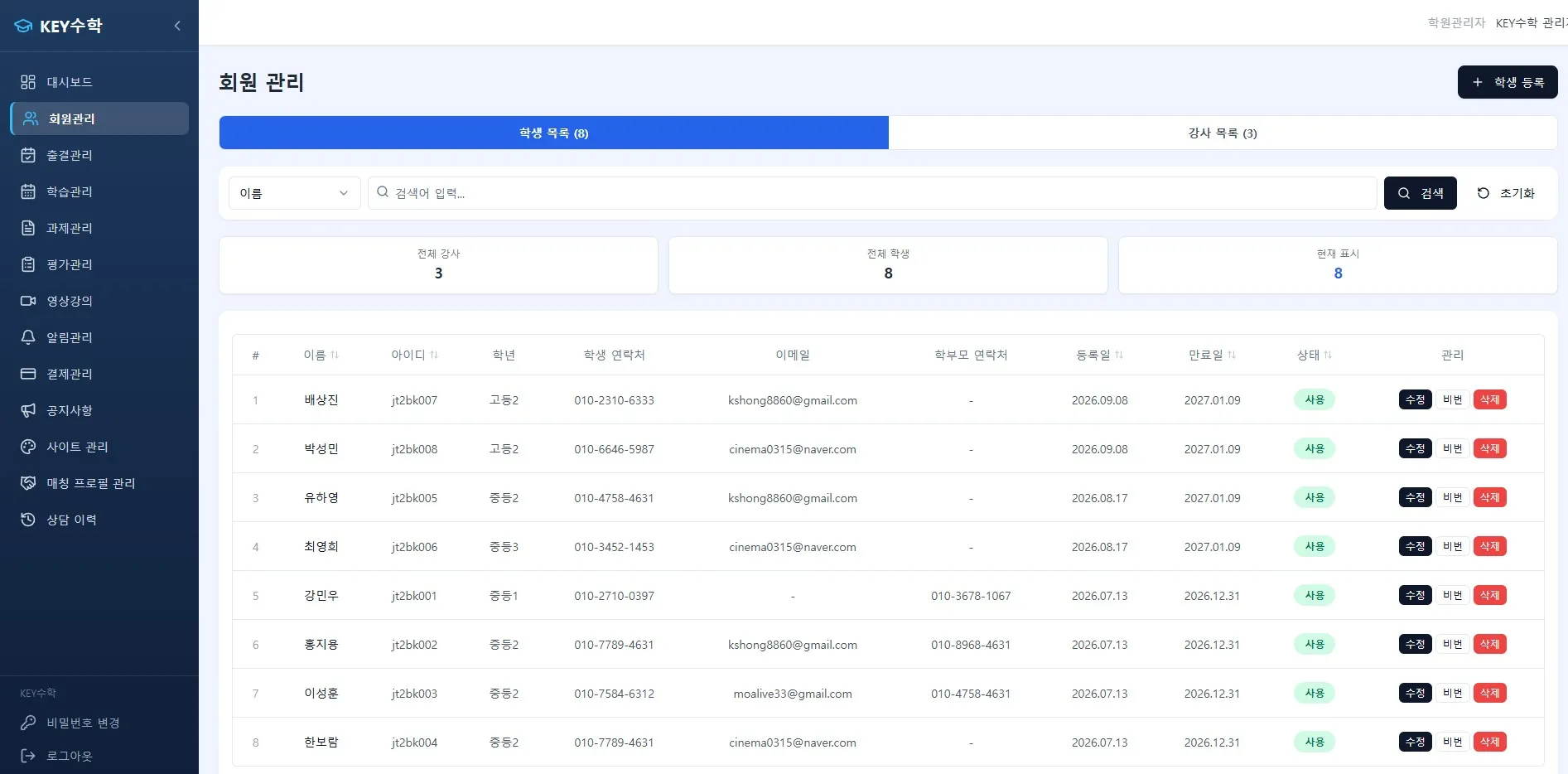
Task: Open the 매칭 프로필 관리 handshake icon
Action: pos(28,483)
